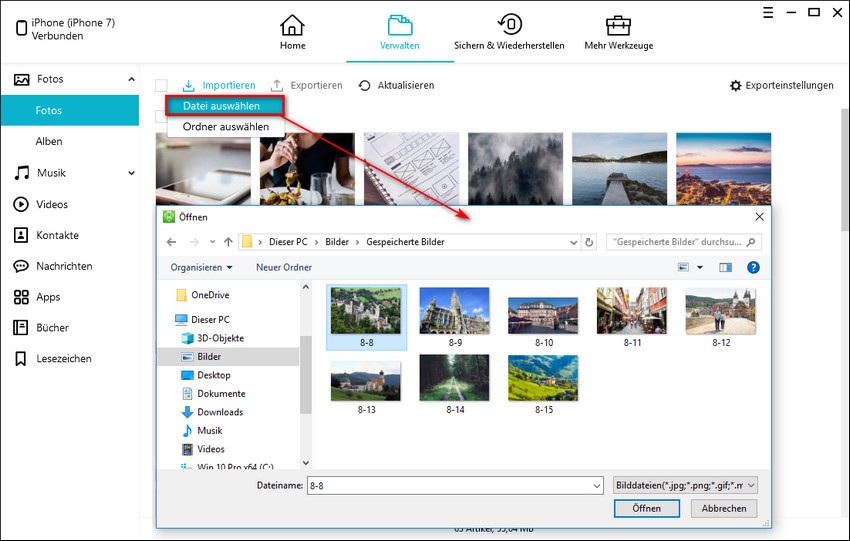This screenshot has width=850, height=541.
Task: Click the change view icon
Action: 684,267
